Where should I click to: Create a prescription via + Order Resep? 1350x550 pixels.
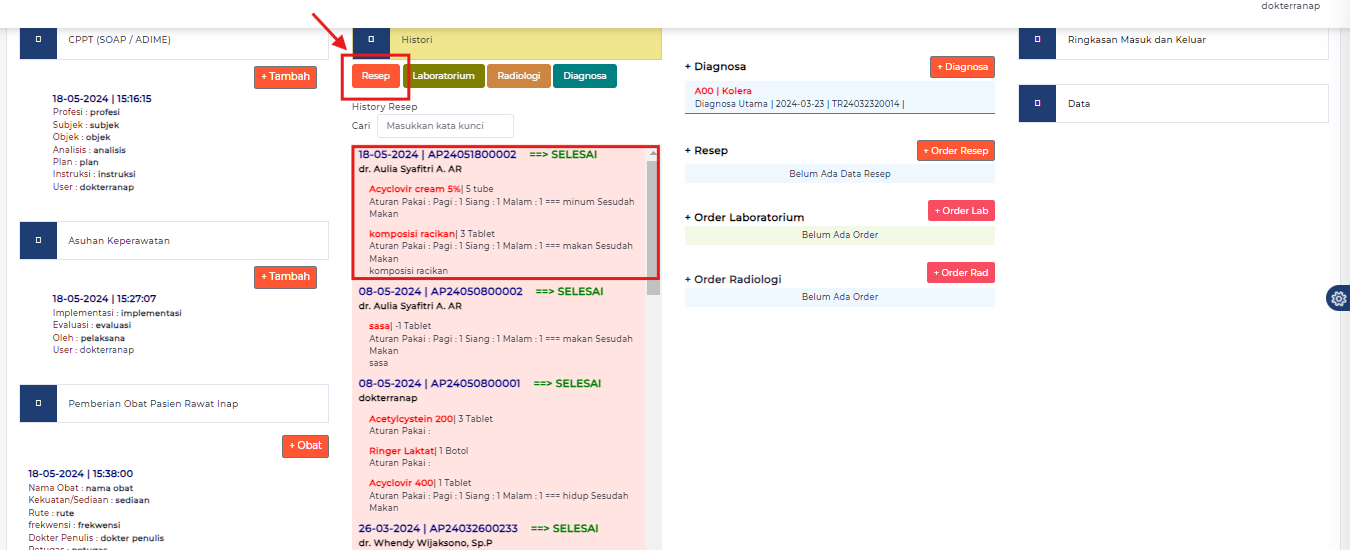[955, 151]
